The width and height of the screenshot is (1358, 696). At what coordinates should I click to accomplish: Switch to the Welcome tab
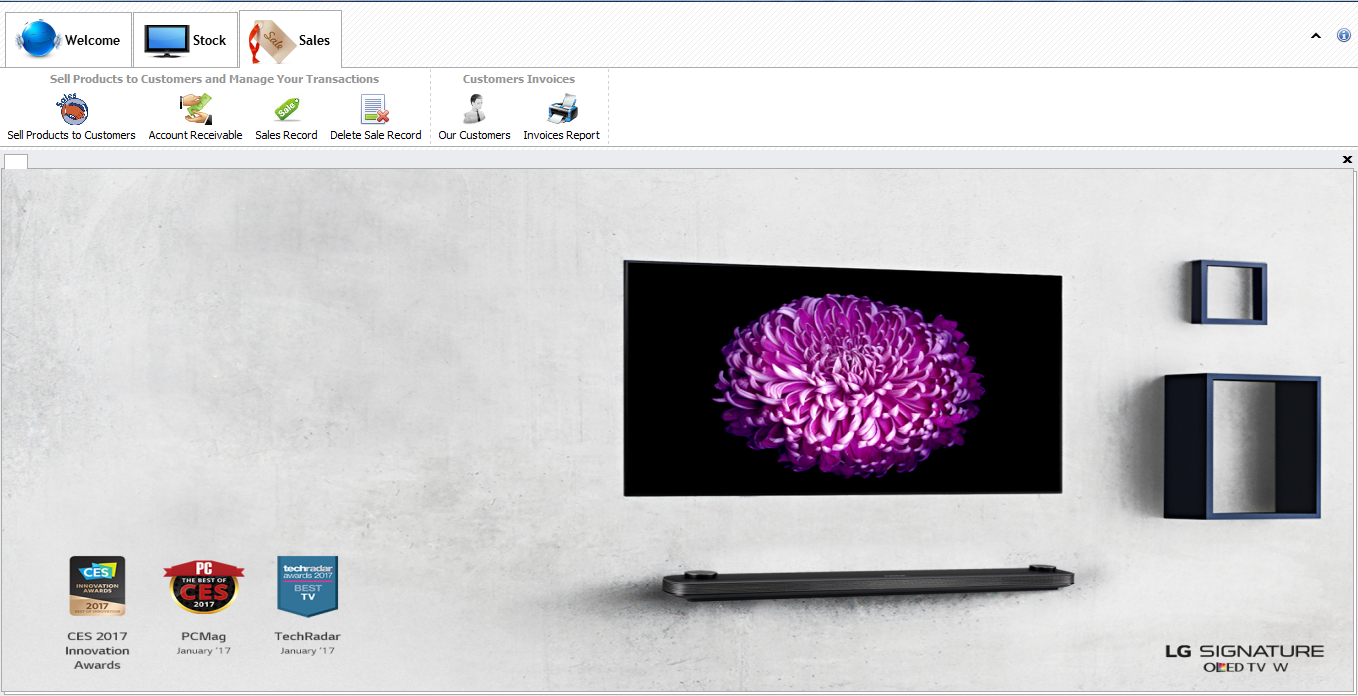point(68,40)
